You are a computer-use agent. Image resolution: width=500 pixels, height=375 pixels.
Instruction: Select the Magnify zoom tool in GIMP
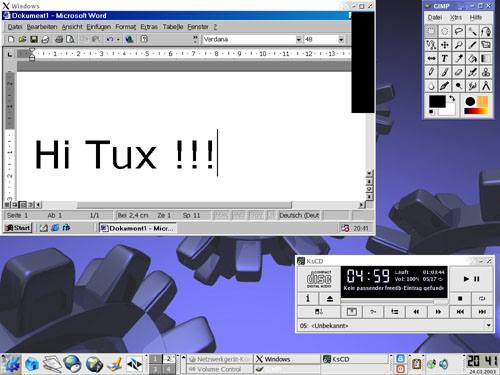(x=458, y=45)
